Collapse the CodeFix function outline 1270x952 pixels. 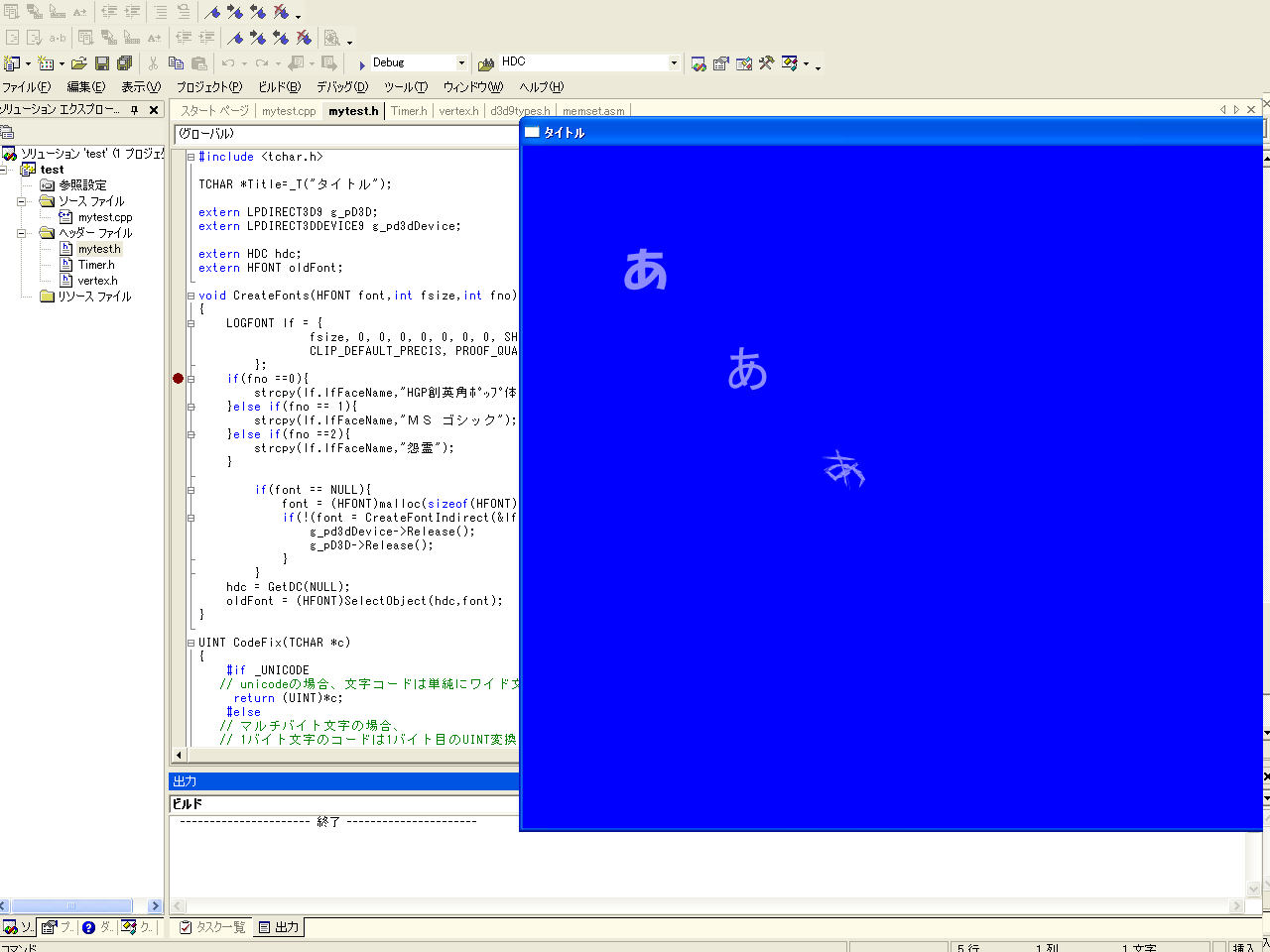[191, 643]
